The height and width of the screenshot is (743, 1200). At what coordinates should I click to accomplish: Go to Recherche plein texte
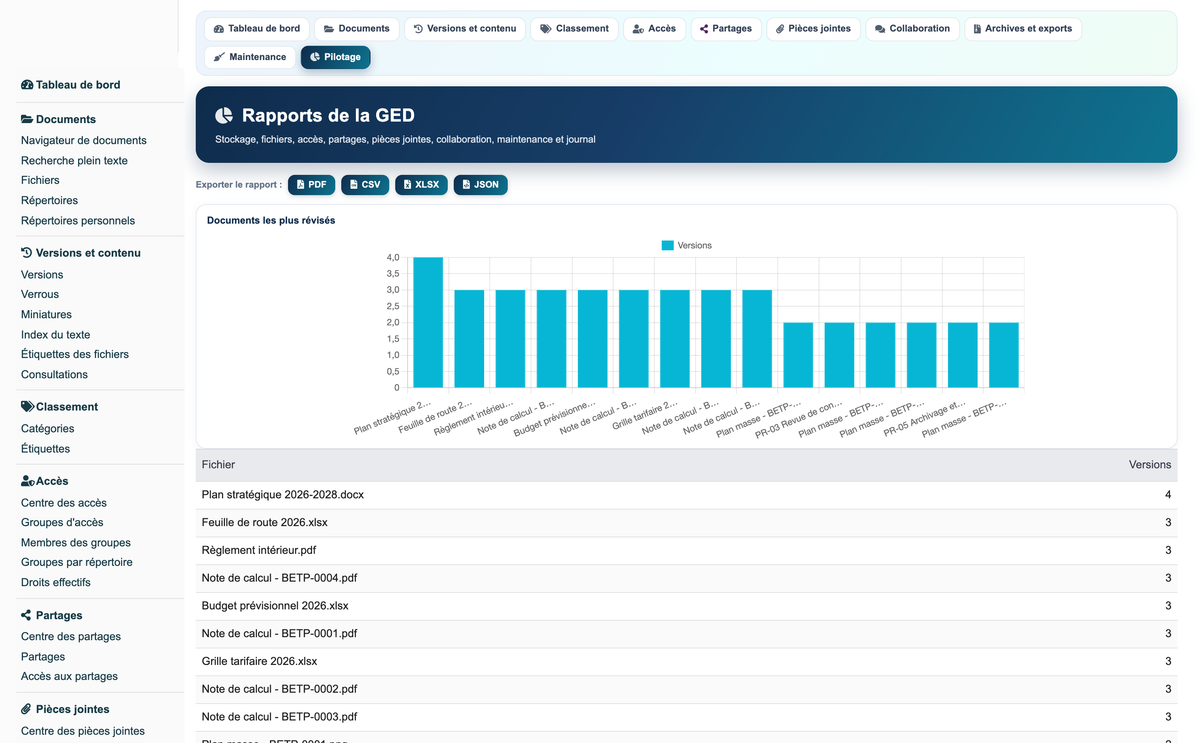coord(74,161)
